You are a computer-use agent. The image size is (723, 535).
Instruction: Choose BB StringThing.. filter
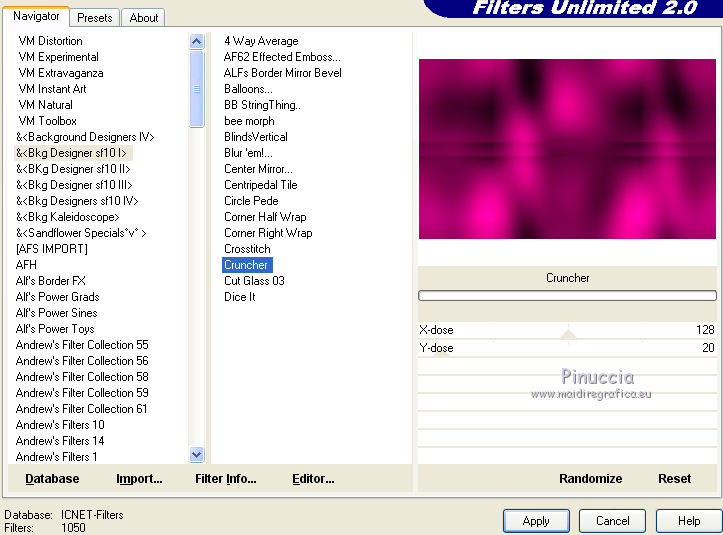pos(262,105)
